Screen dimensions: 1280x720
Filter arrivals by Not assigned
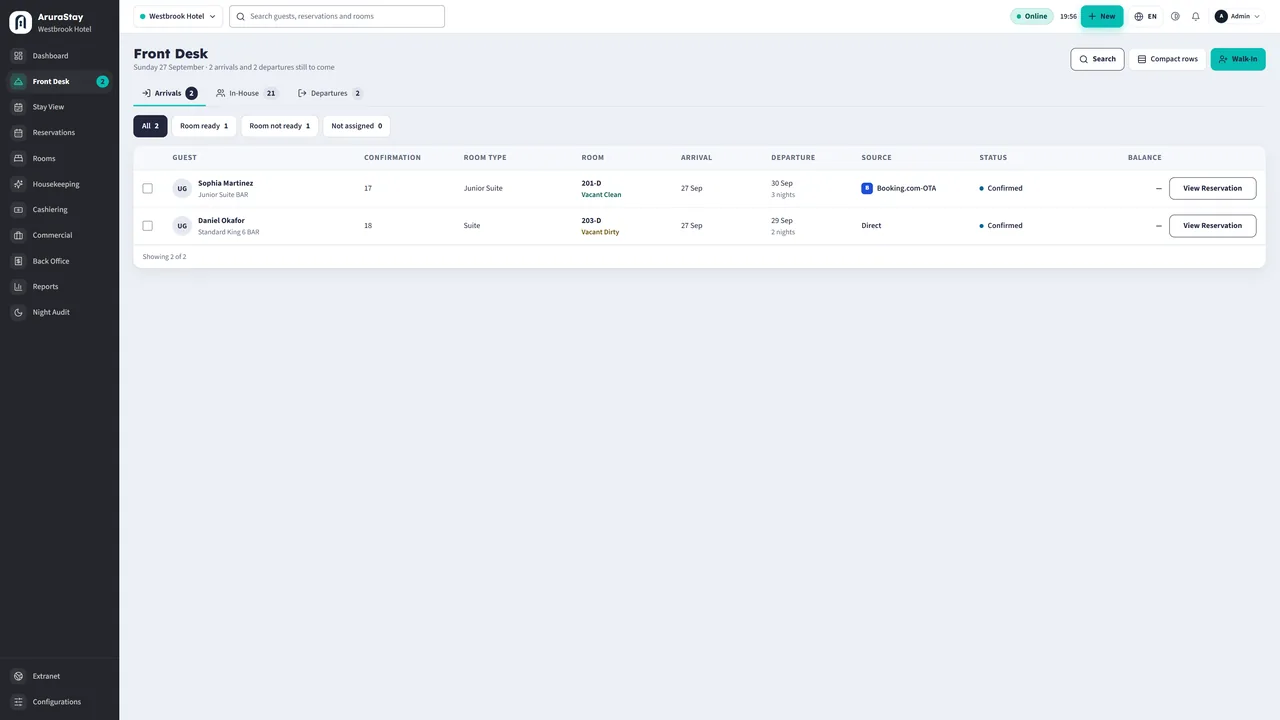click(357, 126)
